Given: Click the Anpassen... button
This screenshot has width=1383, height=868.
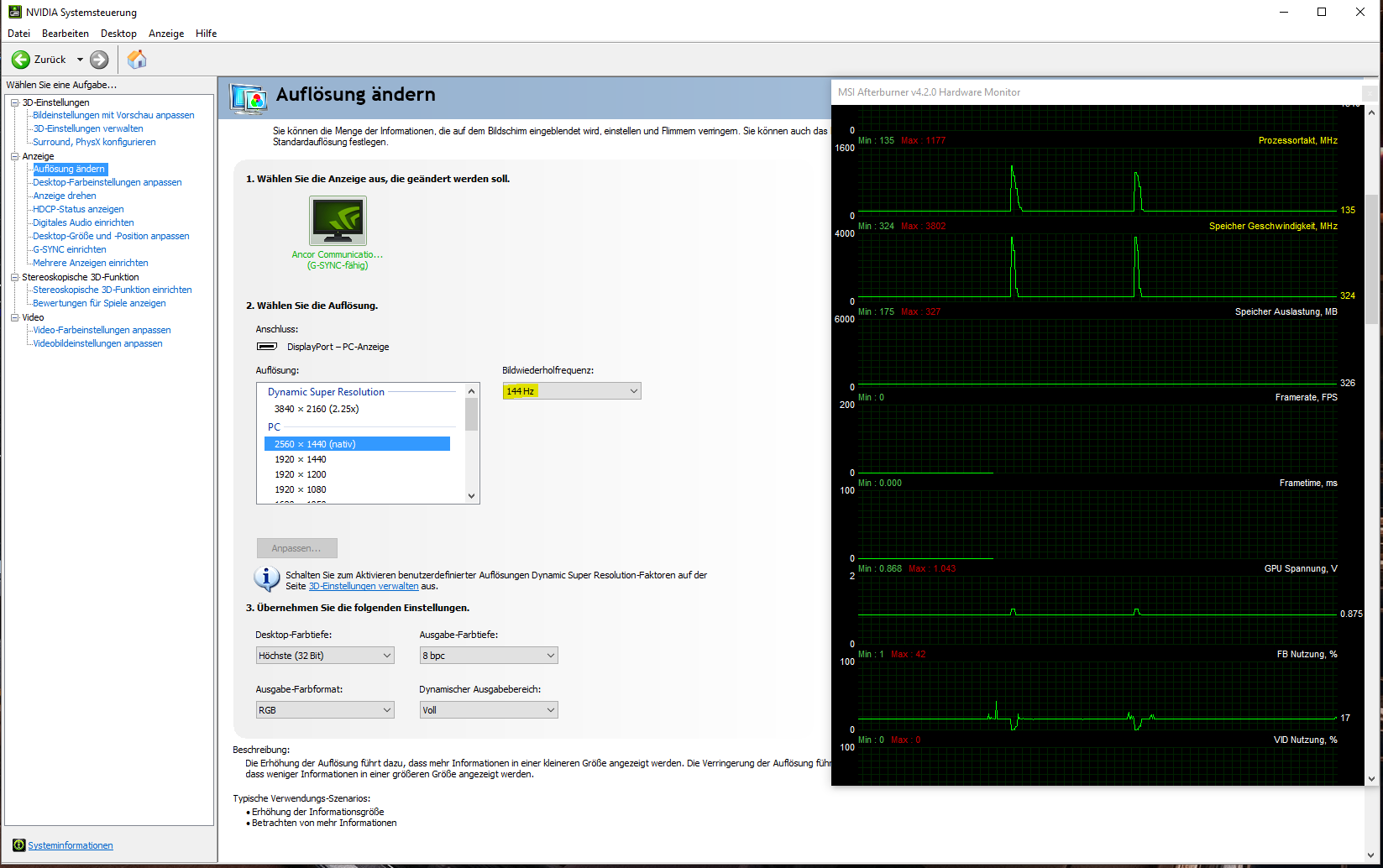Looking at the screenshot, I should (x=297, y=548).
